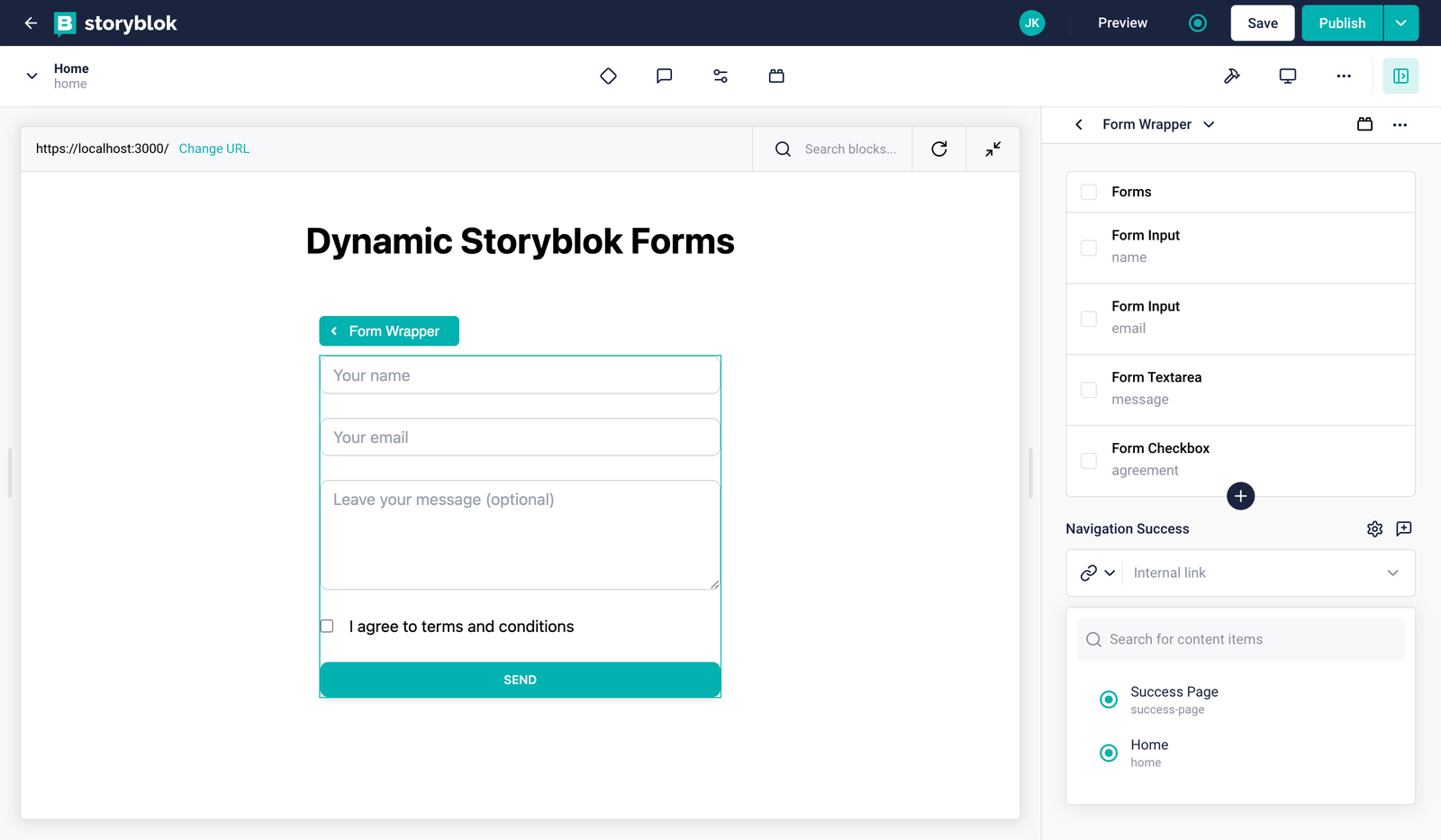Click the back arrow in top bar
Image resolution: width=1441 pixels, height=840 pixels.
coord(31,23)
